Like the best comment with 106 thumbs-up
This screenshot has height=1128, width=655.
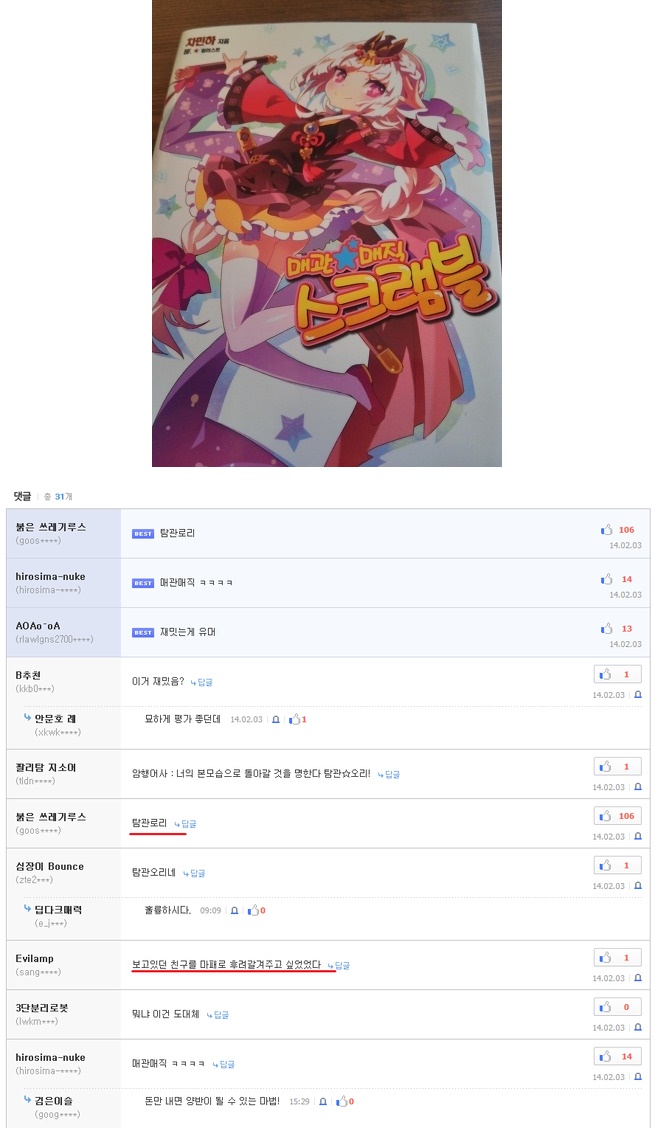point(607,530)
